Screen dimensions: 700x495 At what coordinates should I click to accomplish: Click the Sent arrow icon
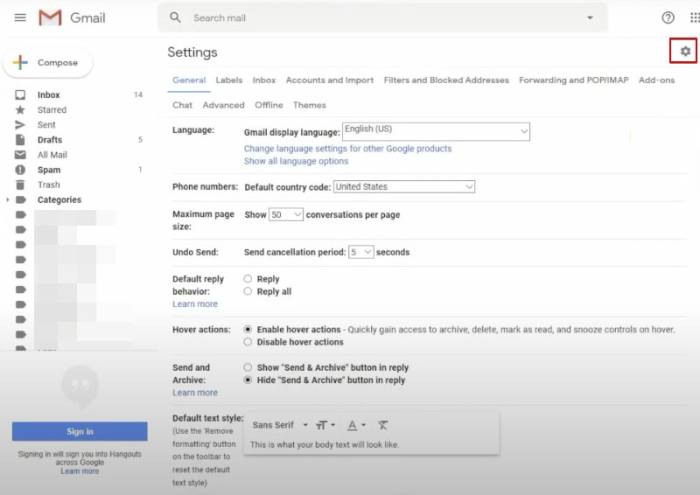pyautogui.click(x=20, y=125)
